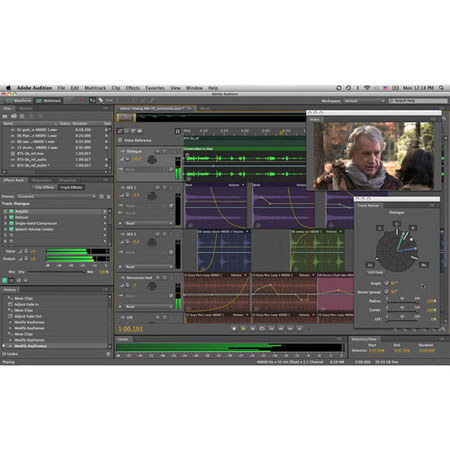Select Effects Rack tab
The width and height of the screenshot is (450, 450).
click(13, 180)
